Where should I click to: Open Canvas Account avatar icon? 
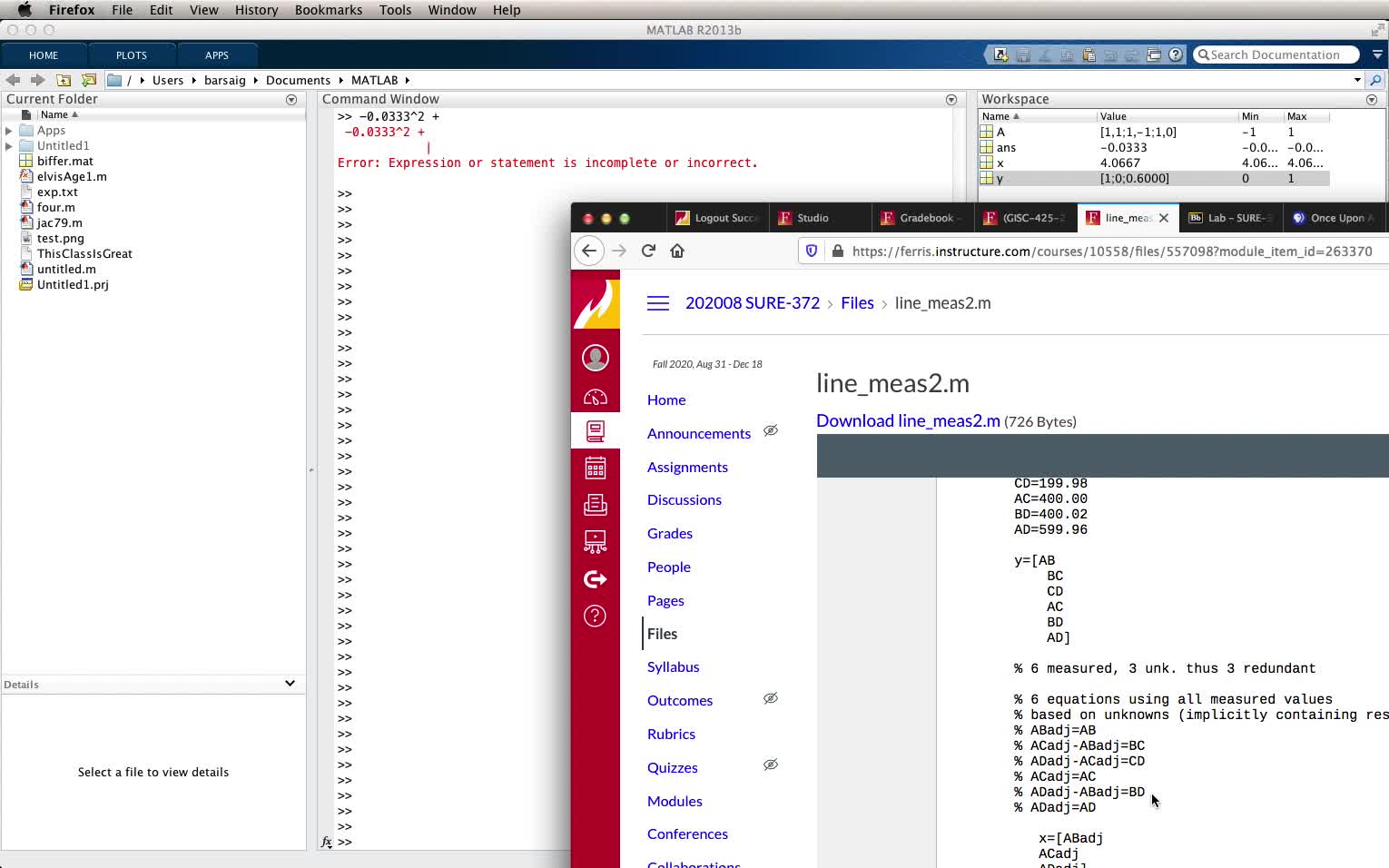[x=596, y=358]
